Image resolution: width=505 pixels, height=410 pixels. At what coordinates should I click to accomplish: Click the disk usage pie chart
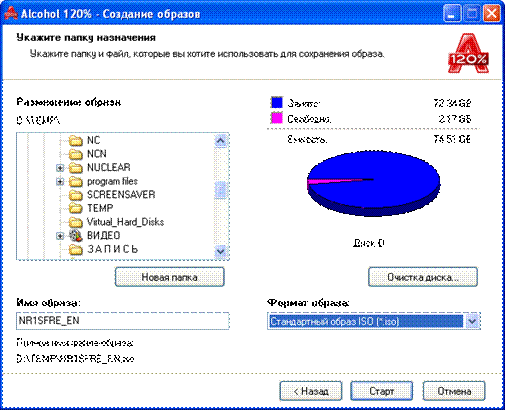373,183
